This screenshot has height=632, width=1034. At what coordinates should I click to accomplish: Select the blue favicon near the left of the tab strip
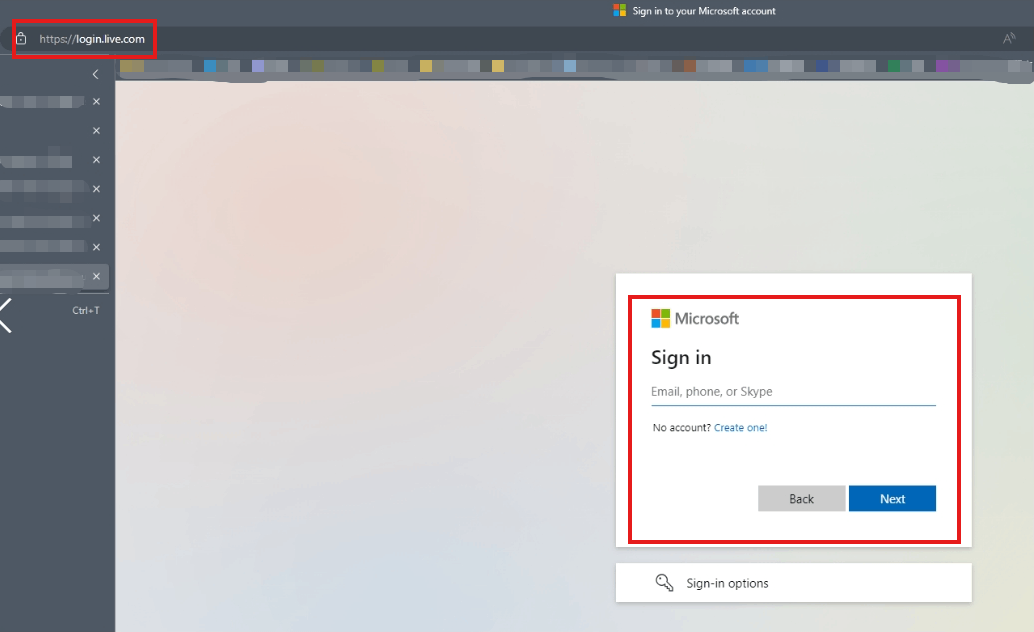pos(210,65)
